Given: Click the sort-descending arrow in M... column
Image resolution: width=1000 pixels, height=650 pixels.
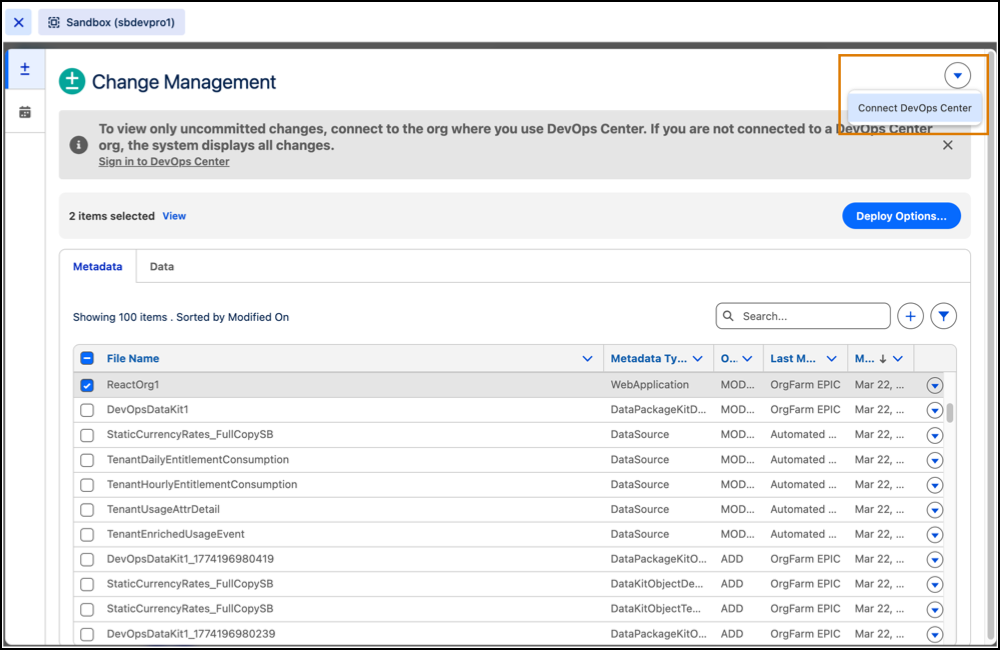Looking at the screenshot, I should click(x=883, y=359).
